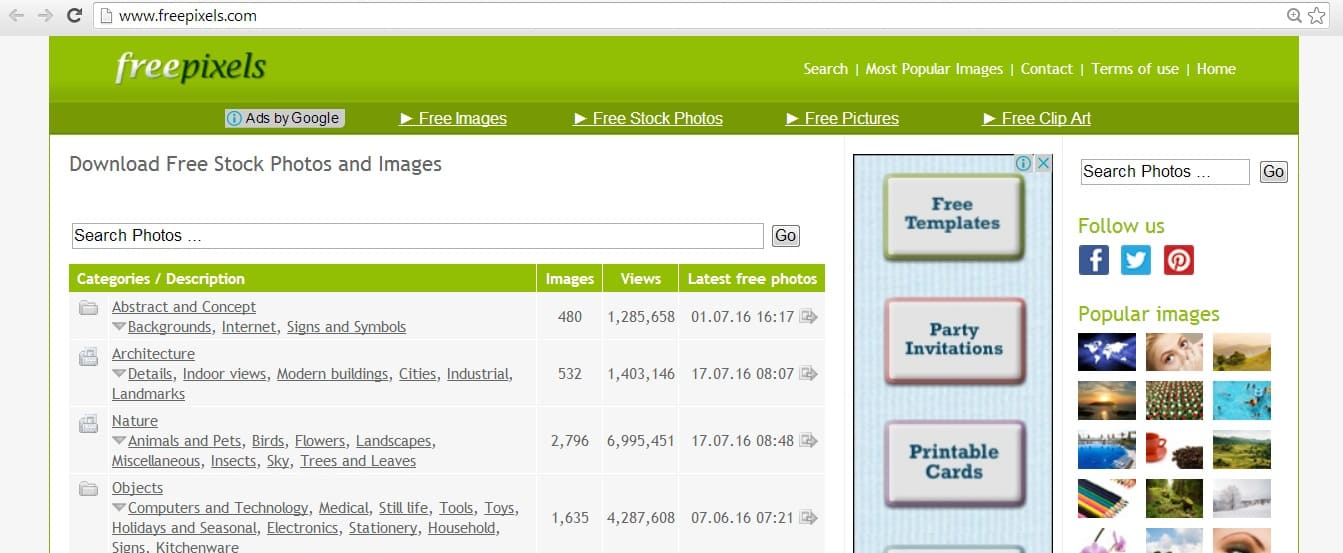Open the swimming pool popular image thumbnail
Viewport: 1343px width, 553px height.
1107,449
